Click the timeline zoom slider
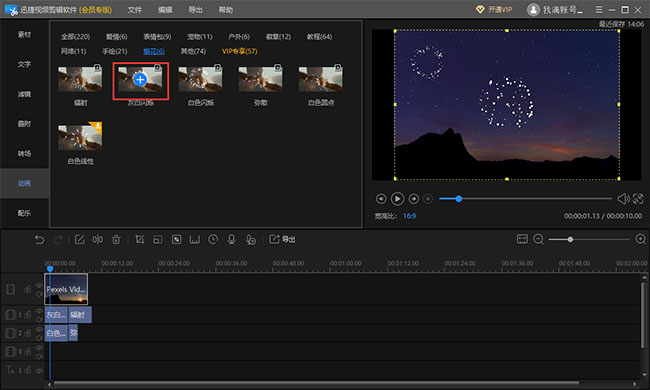Screen dimensions: 650x390 (589, 240)
